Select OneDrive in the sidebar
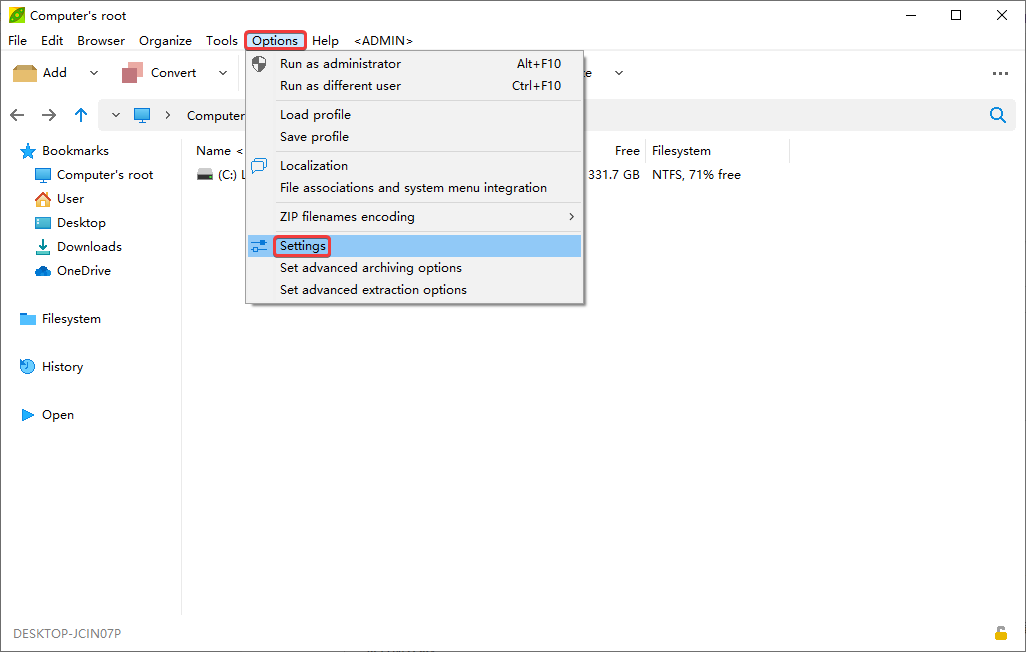The height and width of the screenshot is (652, 1026). [x=84, y=271]
